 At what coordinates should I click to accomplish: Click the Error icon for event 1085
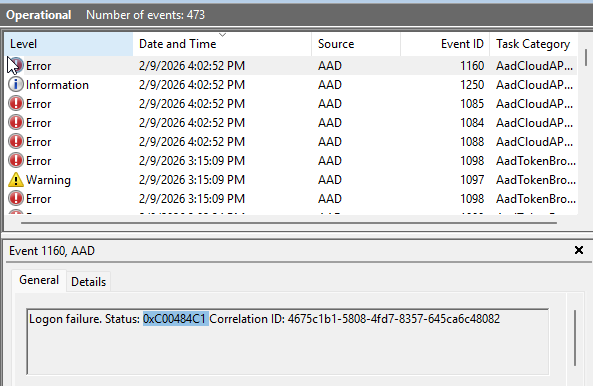[x=16, y=103]
